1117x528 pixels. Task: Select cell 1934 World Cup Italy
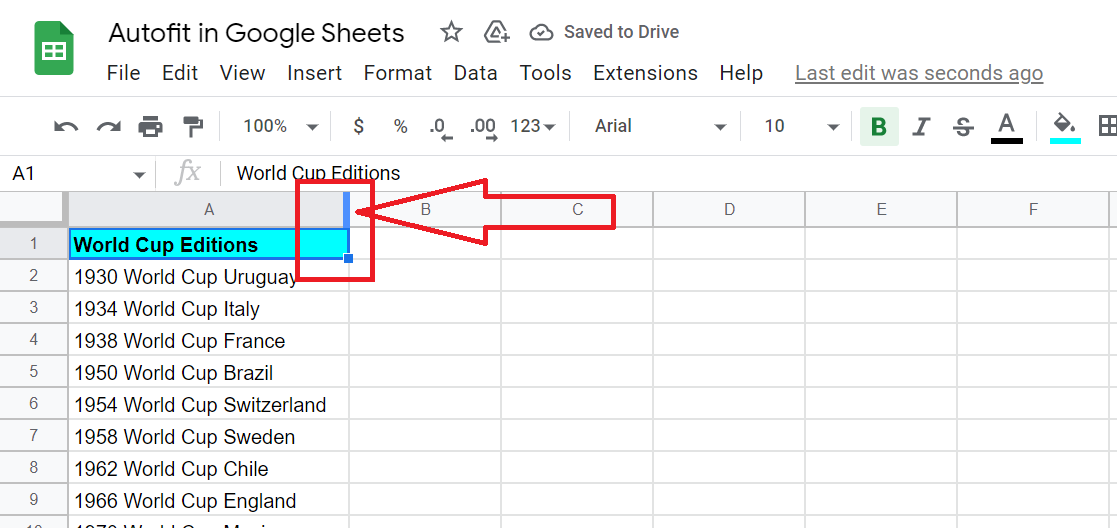pyautogui.click(x=209, y=308)
